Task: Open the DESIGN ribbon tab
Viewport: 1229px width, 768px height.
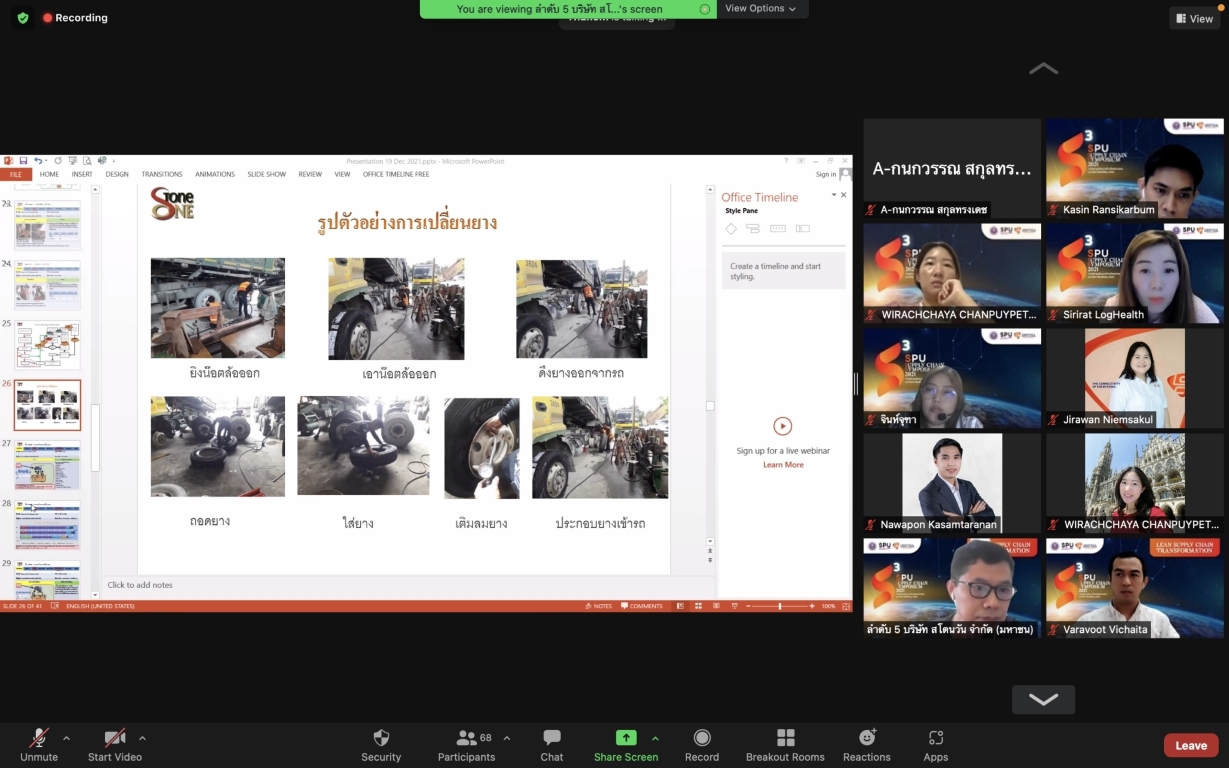Action: click(x=117, y=174)
